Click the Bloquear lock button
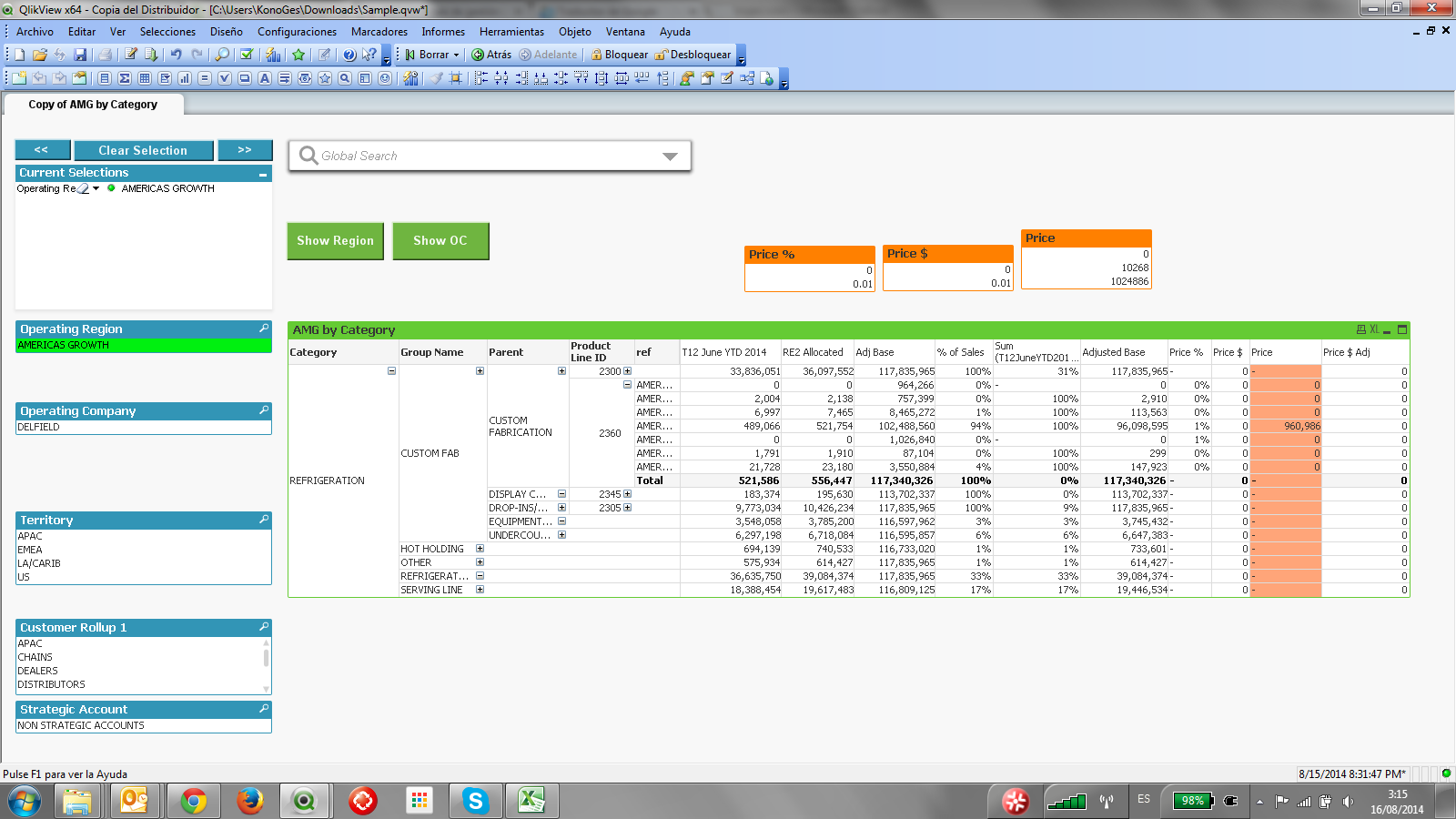Viewport: 1456px width, 819px height. [x=619, y=55]
